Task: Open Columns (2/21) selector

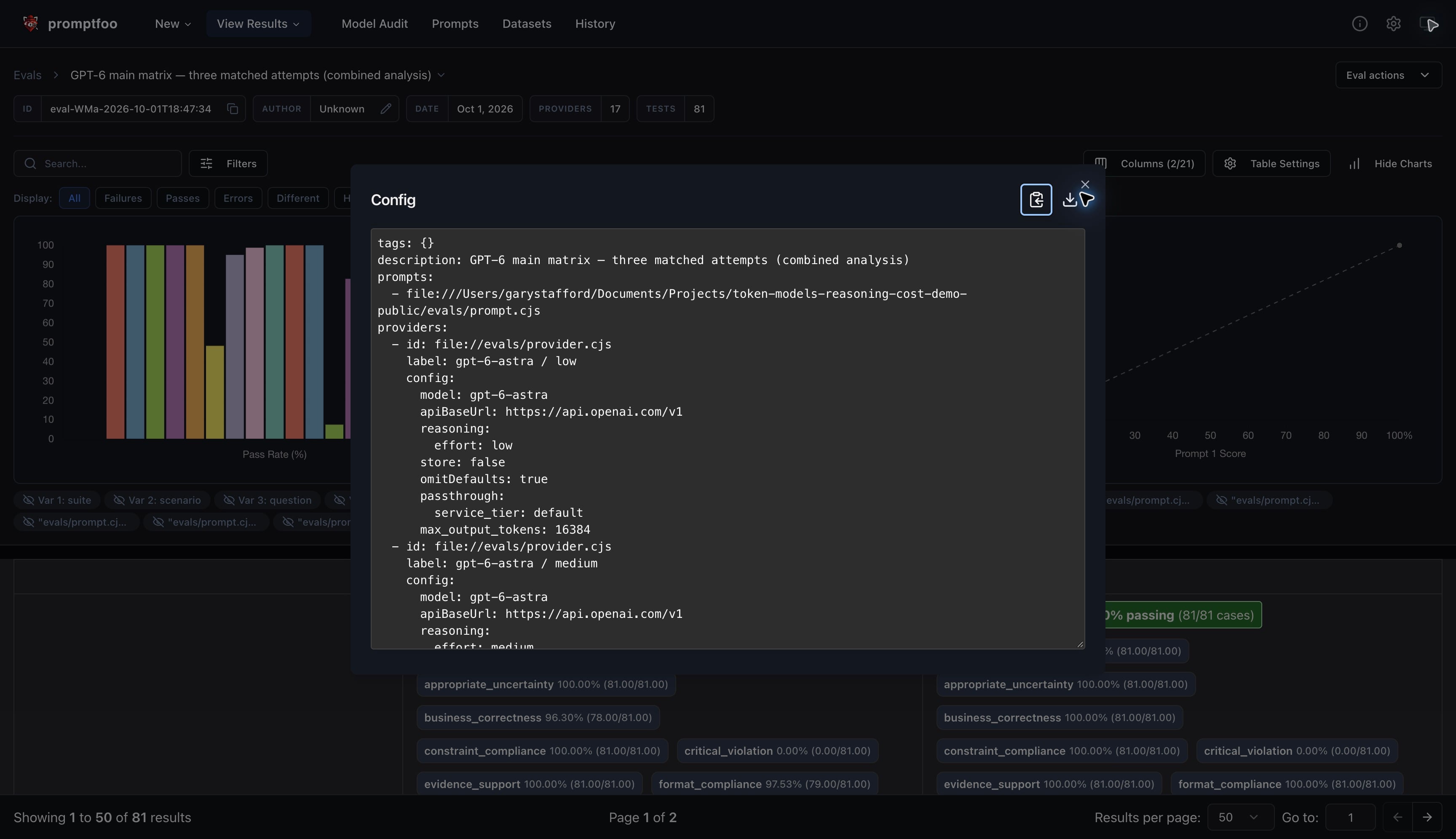Action: [1144, 164]
